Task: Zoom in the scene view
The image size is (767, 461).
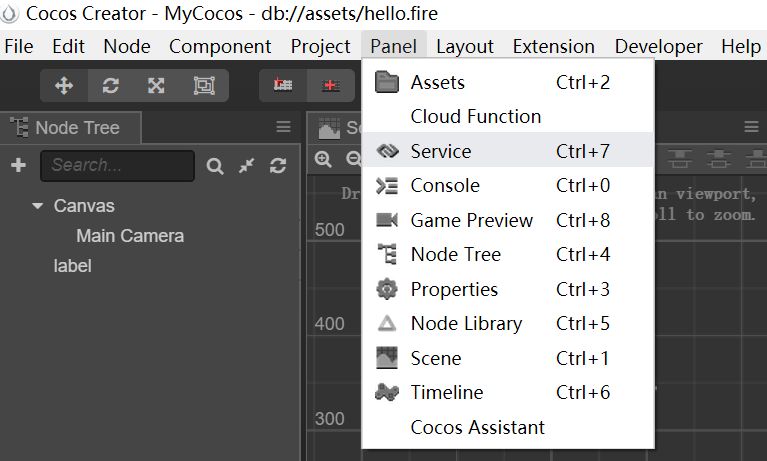Action: [x=323, y=159]
